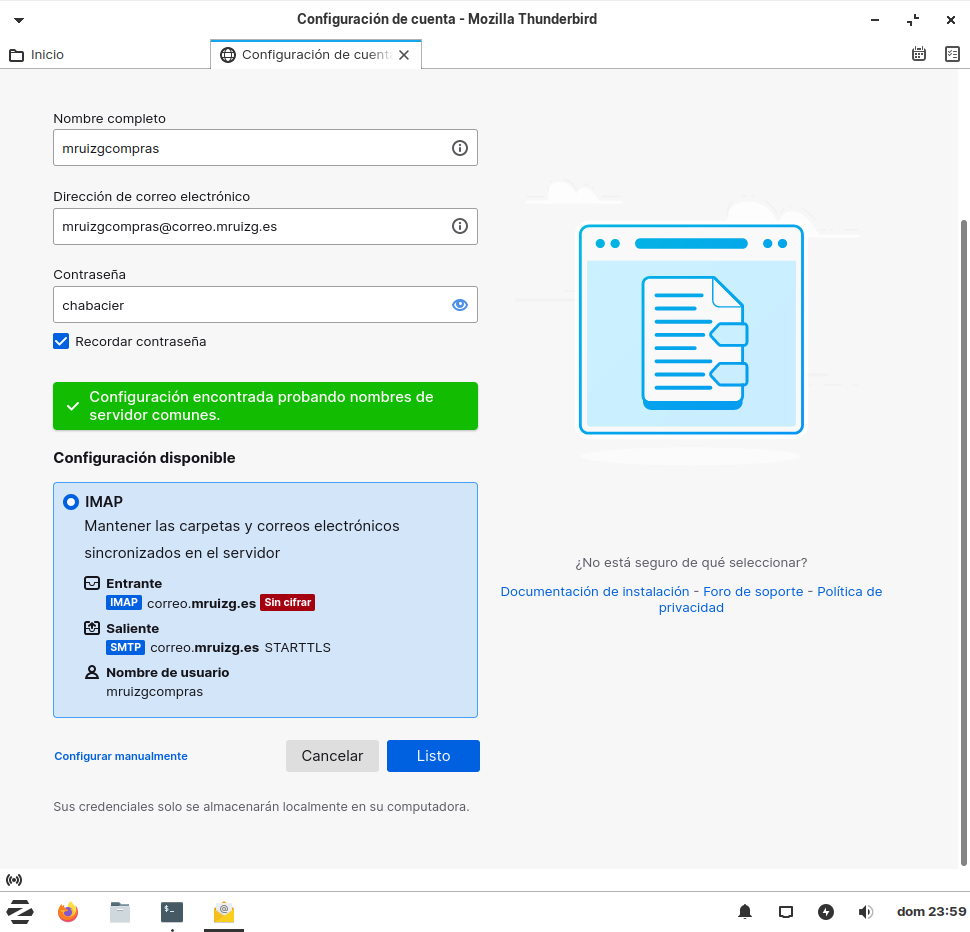The height and width of the screenshot is (932, 970).
Task: Click the info icon in Nombre completo field
Action: pyautogui.click(x=460, y=148)
